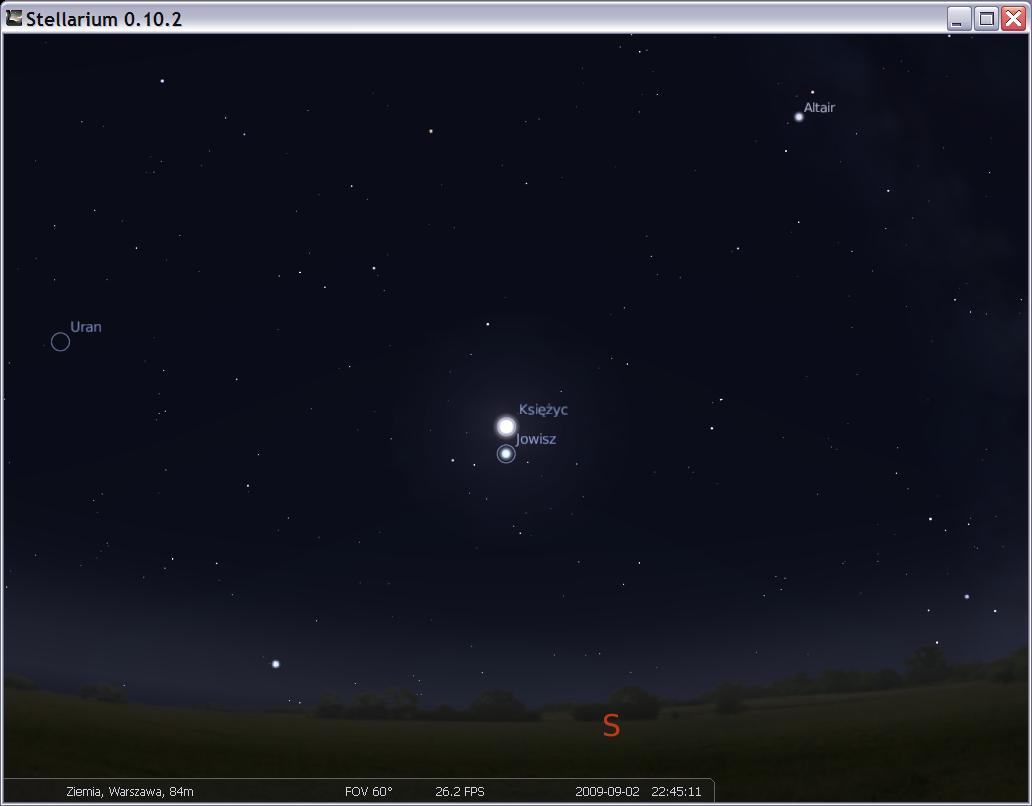Viewport: 1032px width, 806px height.
Task: Click the Altair text label
Action: tap(819, 108)
